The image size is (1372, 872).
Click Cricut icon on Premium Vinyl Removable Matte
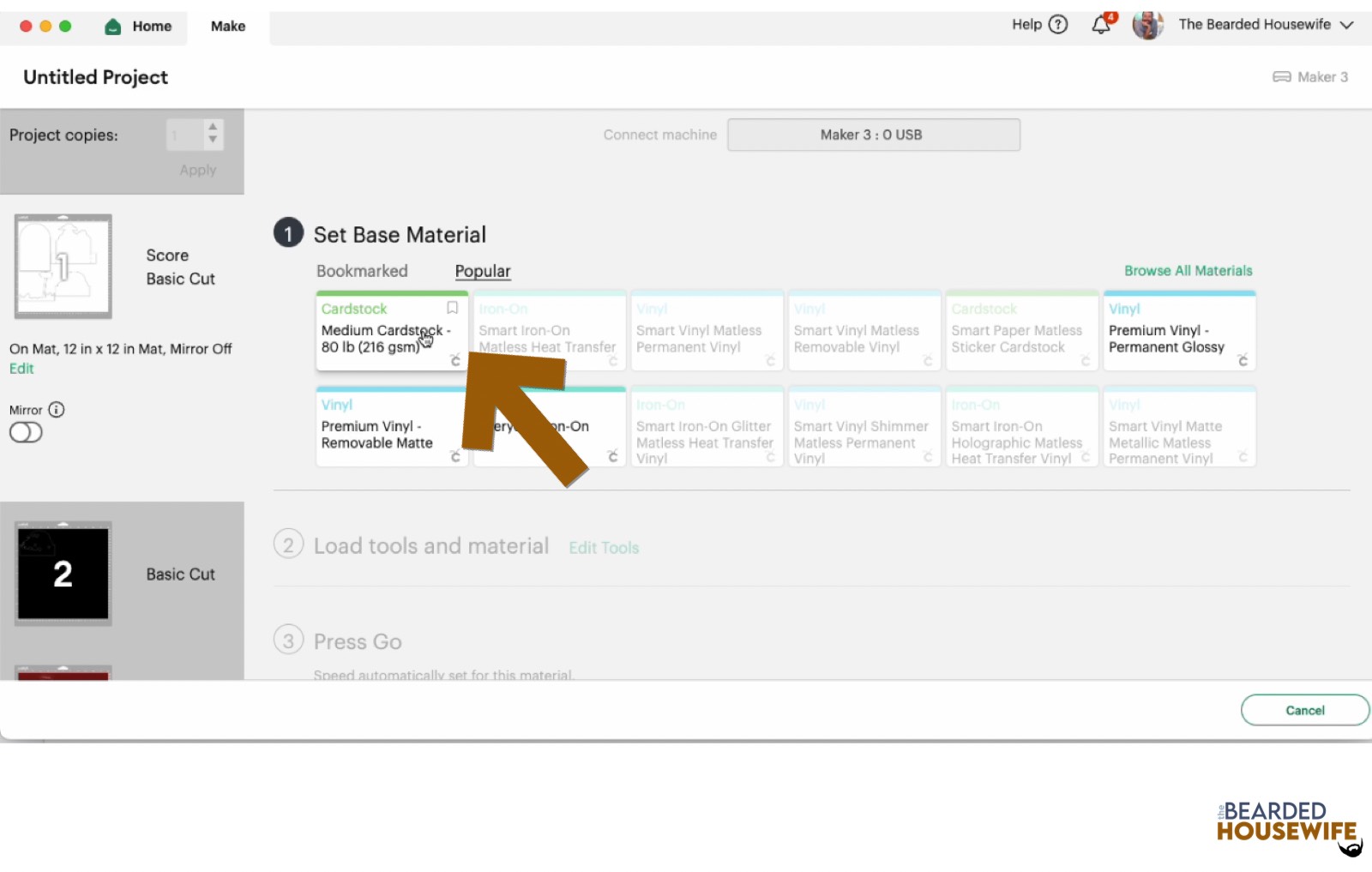[x=455, y=457]
